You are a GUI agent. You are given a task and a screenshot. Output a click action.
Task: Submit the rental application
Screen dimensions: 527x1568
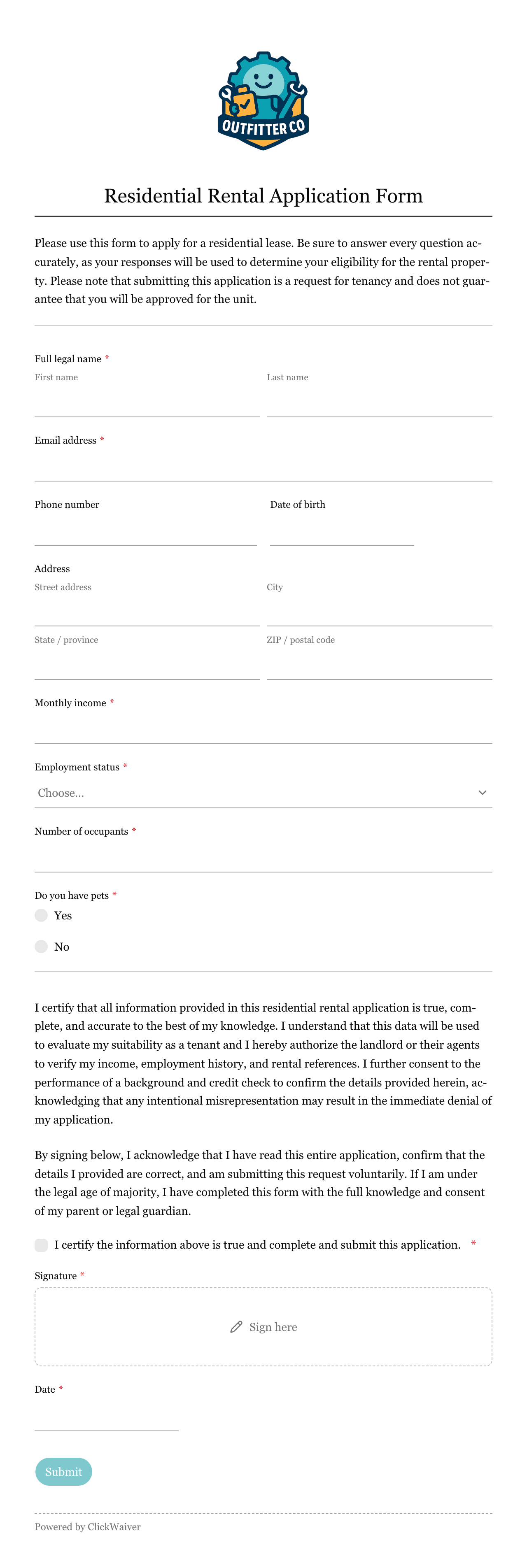click(64, 1471)
